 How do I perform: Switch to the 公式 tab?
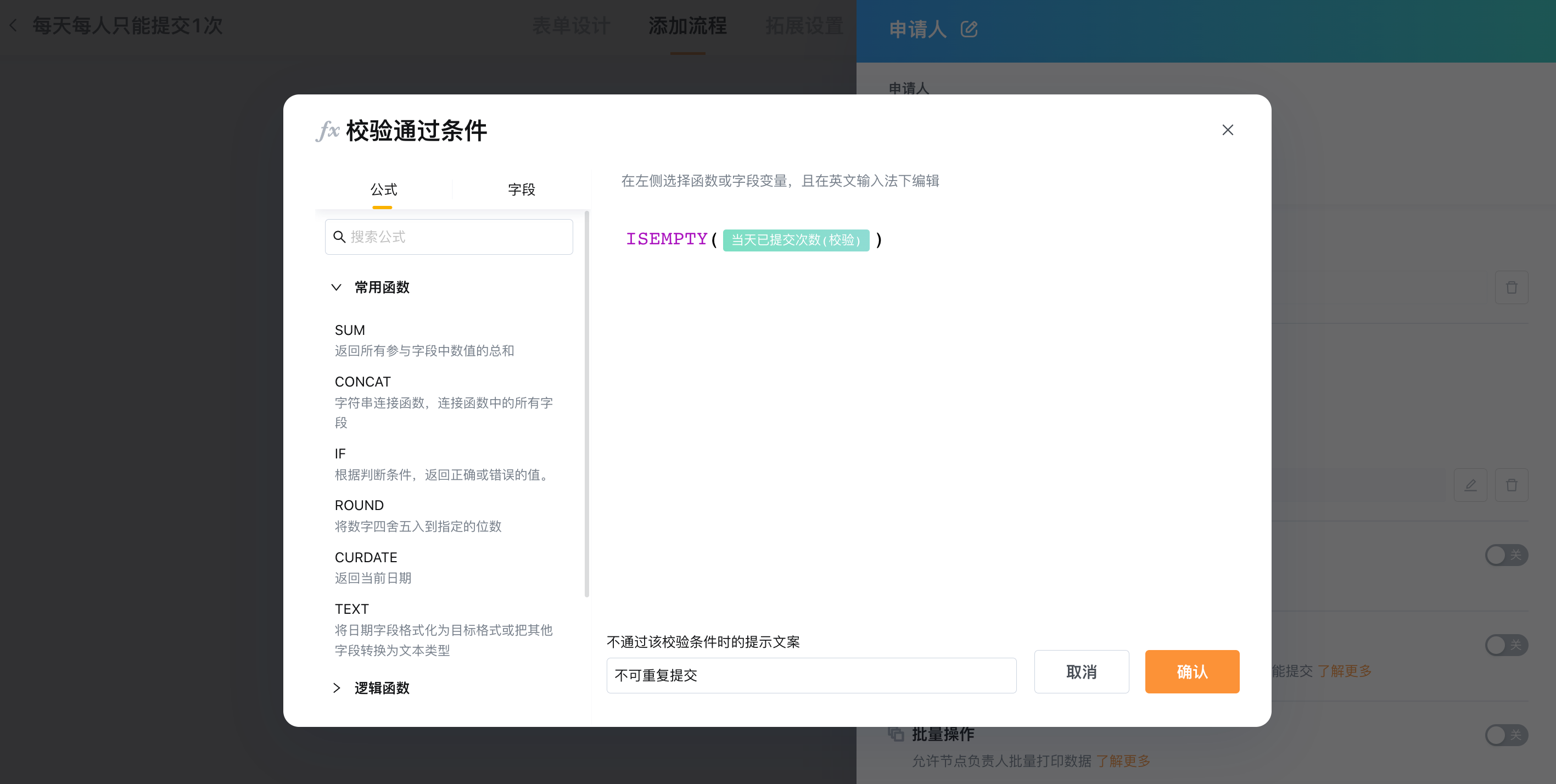(384, 189)
